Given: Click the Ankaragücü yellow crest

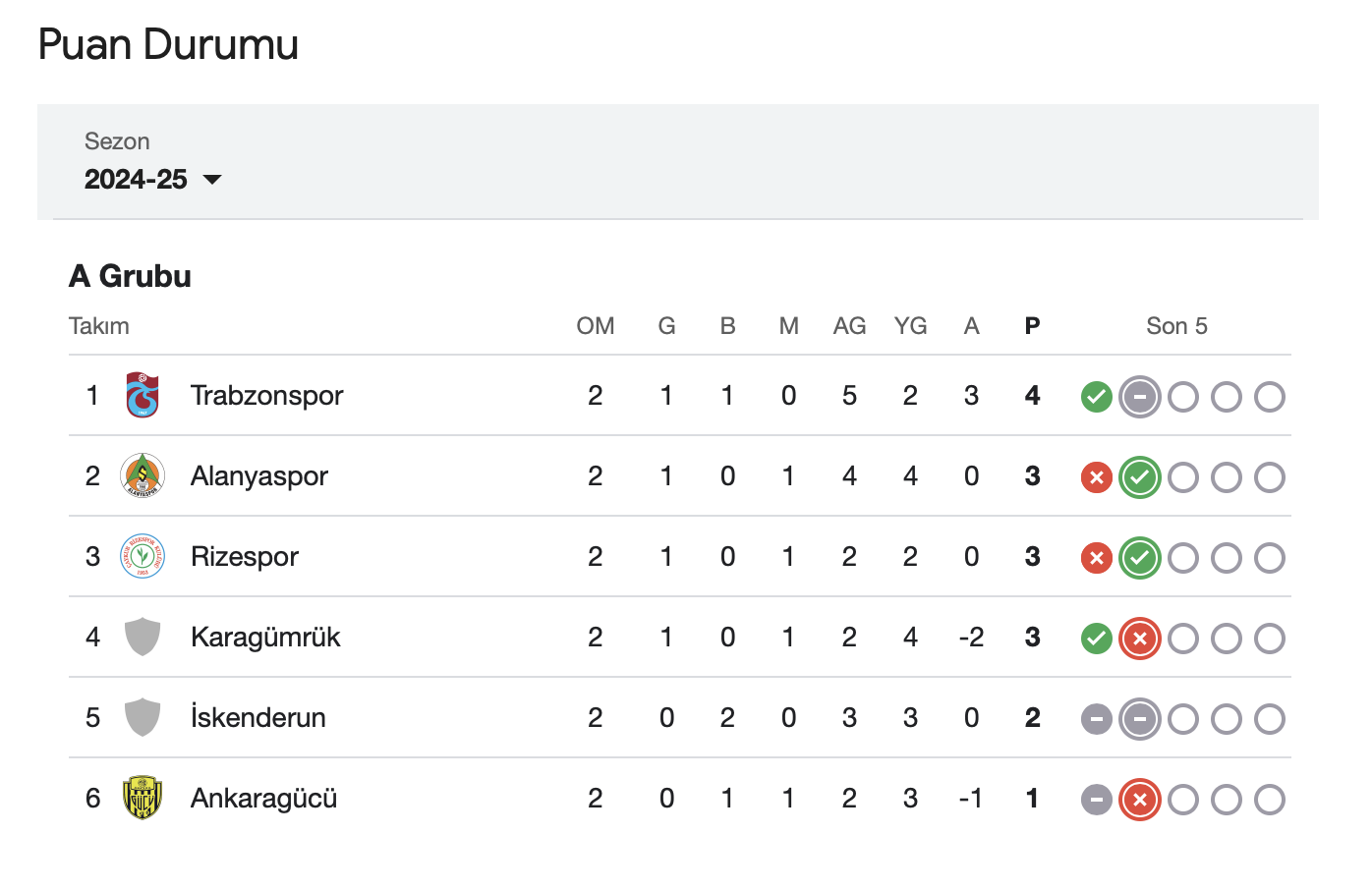Looking at the screenshot, I should pyautogui.click(x=143, y=798).
